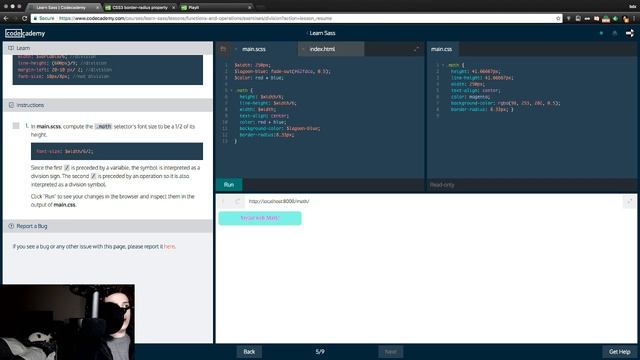Open the file folder icon beside main.scss

click(x=223, y=49)
